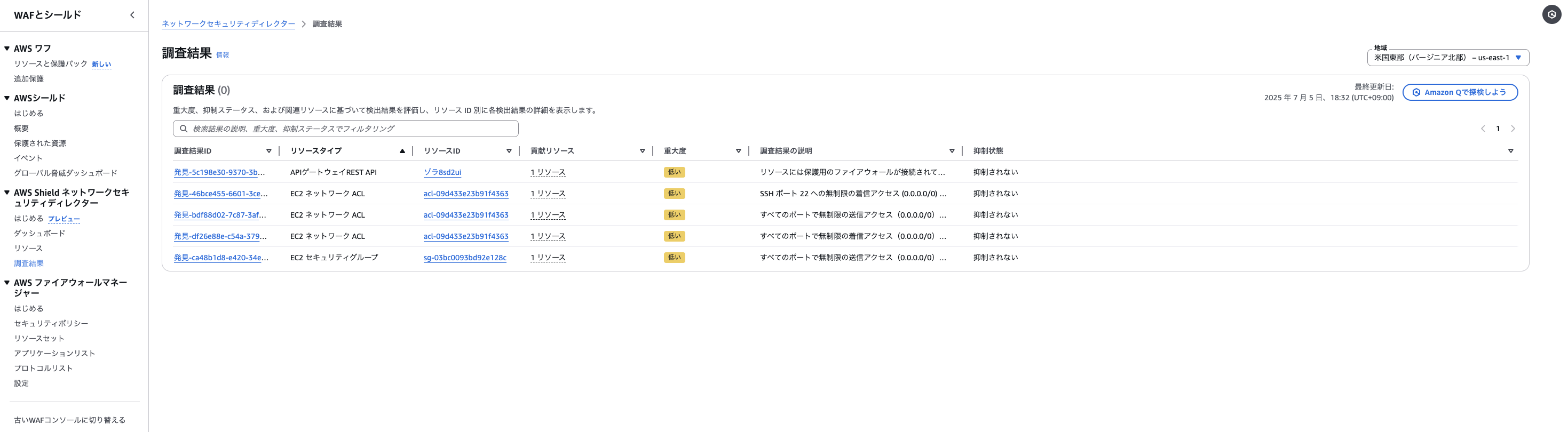Click the 新しい badge link
Image resolution: width=1568 pixels, height=432 pixels.
click(101, 65)
